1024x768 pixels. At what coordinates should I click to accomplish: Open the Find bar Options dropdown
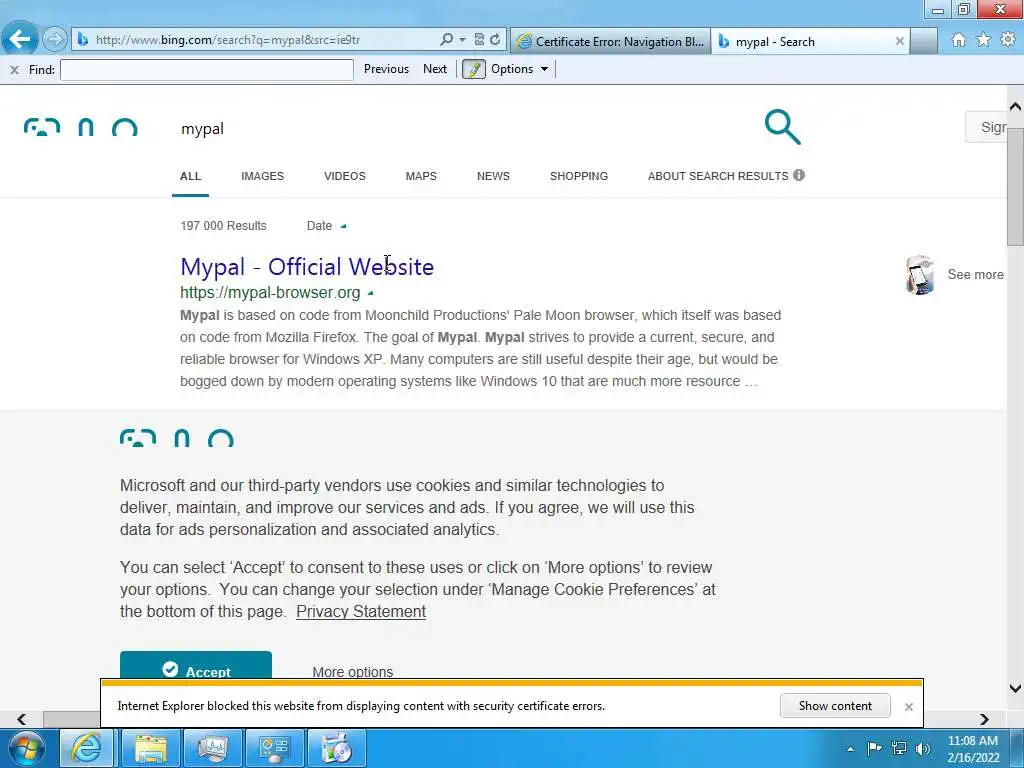pyautogui.click(x=520, y=69)
